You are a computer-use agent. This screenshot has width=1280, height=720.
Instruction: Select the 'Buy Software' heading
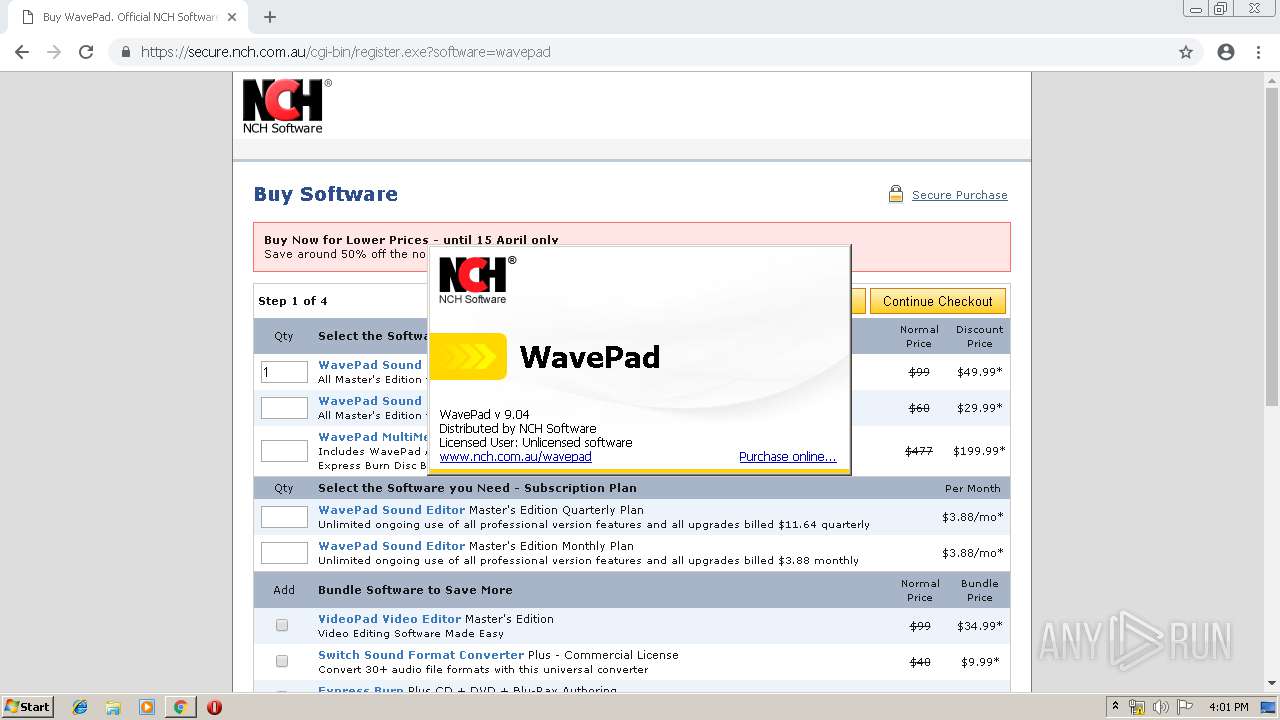point(325,194)
